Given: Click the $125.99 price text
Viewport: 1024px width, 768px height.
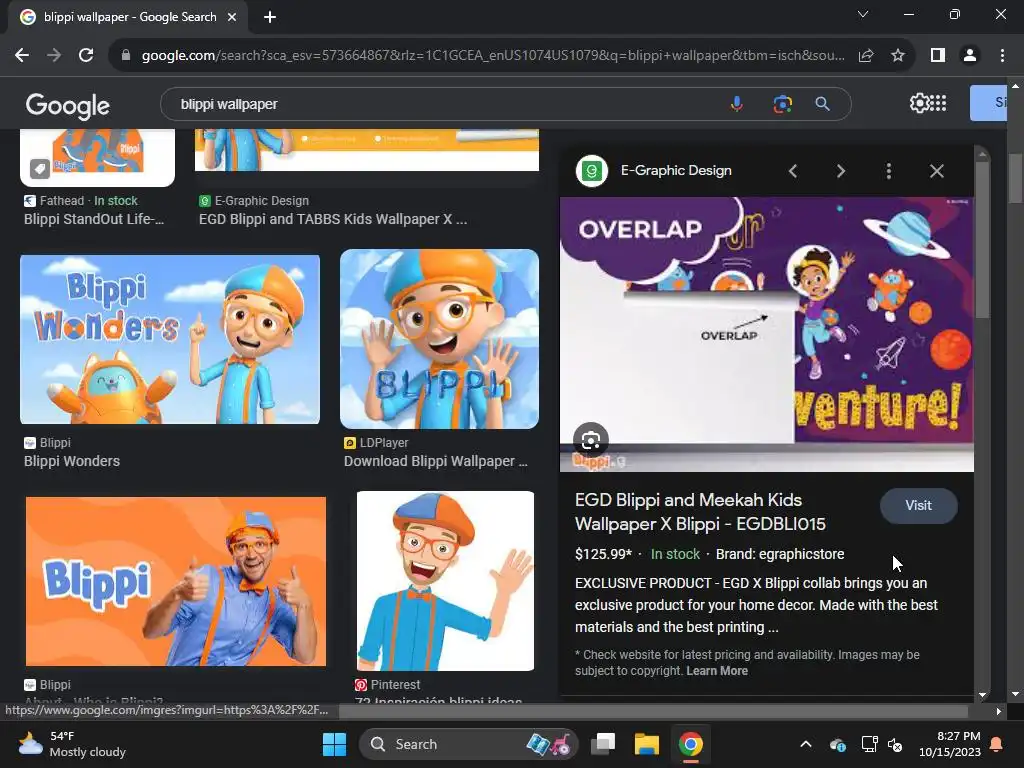Looking at the screenshot, I should pyautogui.click(x=603, y=554).
